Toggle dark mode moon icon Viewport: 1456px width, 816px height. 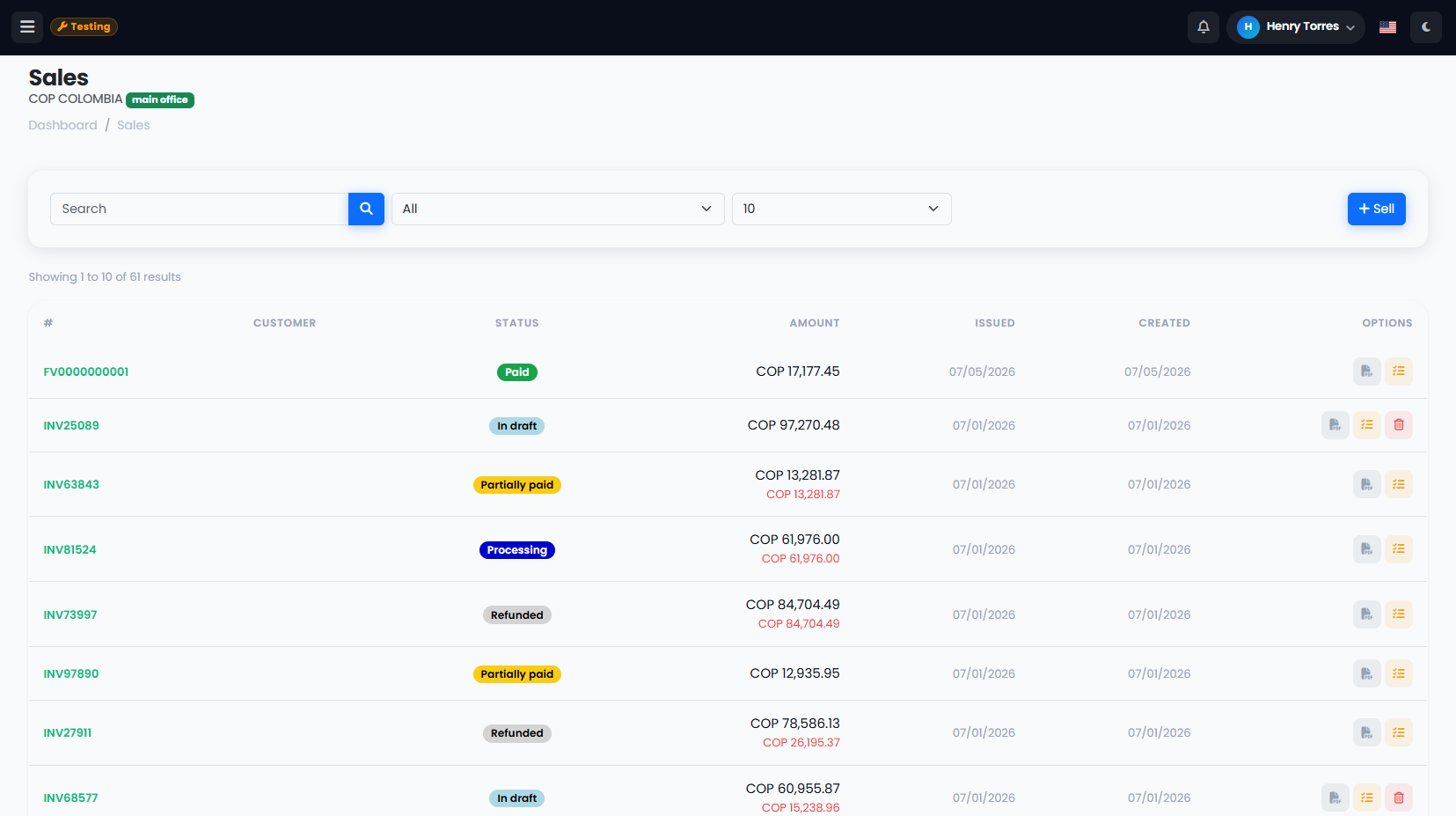coord(1426,26)
